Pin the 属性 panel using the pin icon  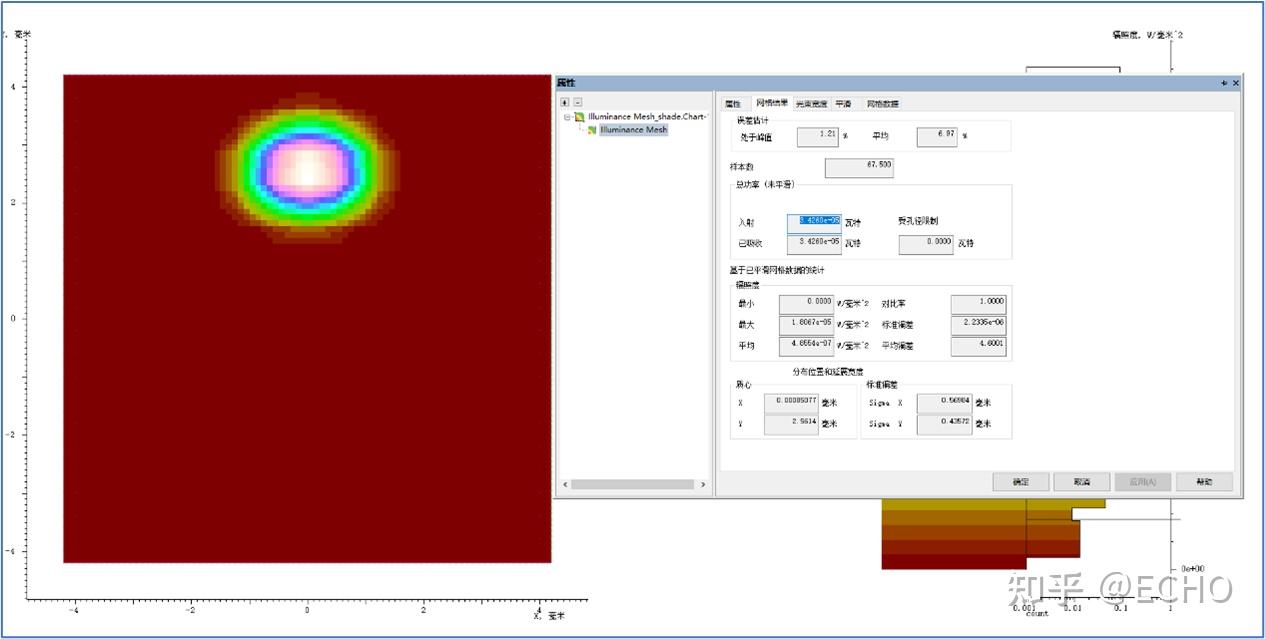(1224, 83)
